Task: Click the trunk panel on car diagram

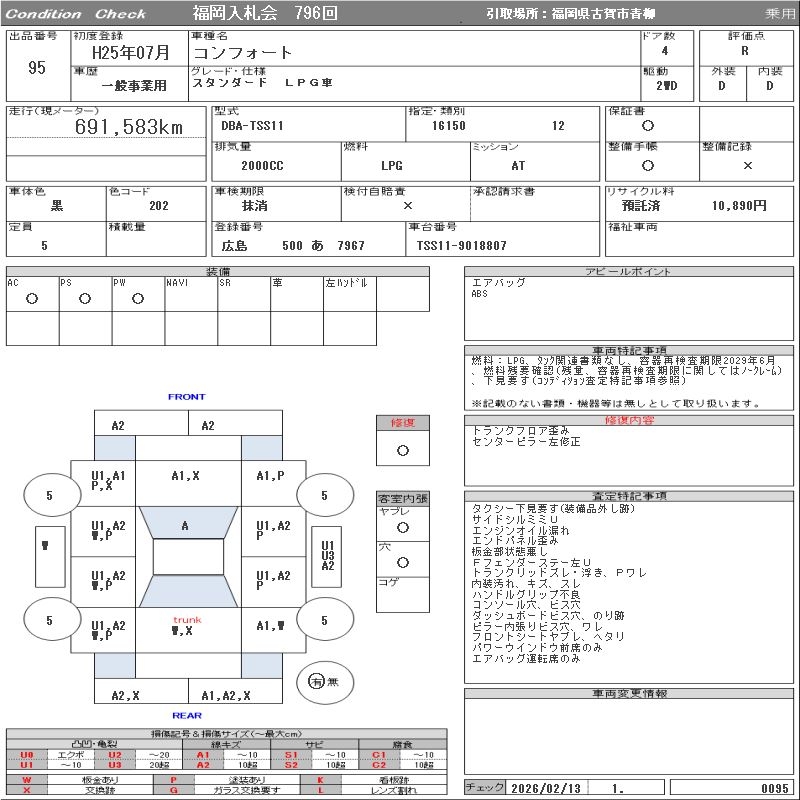Action: click(x=188, y=630)
